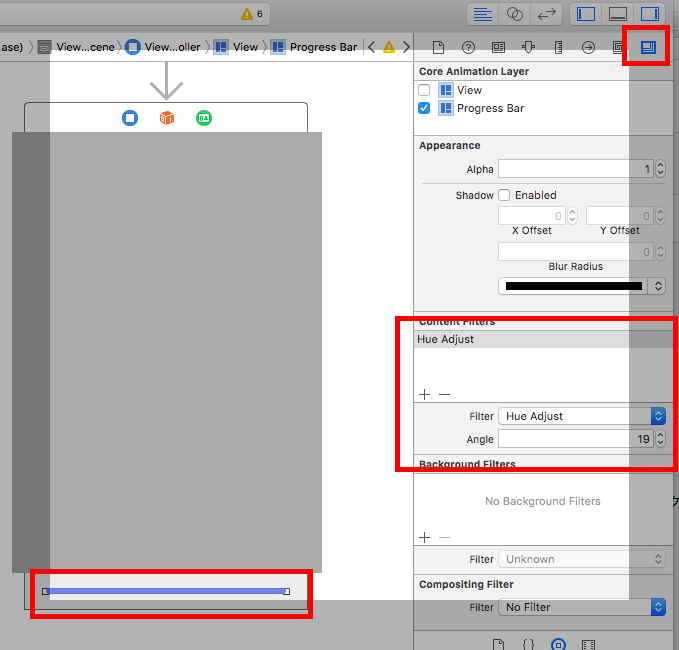
Task: Click the View...oller jump bar item
Action: point(163,47)
